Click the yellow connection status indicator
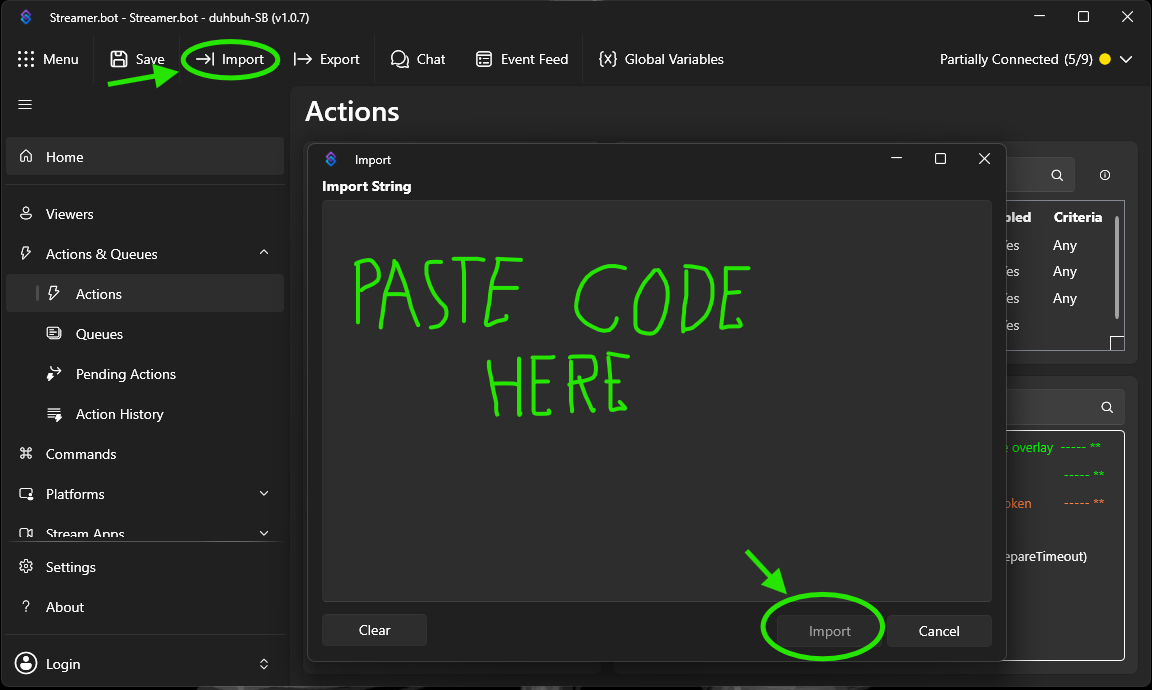 (1104, 60)
